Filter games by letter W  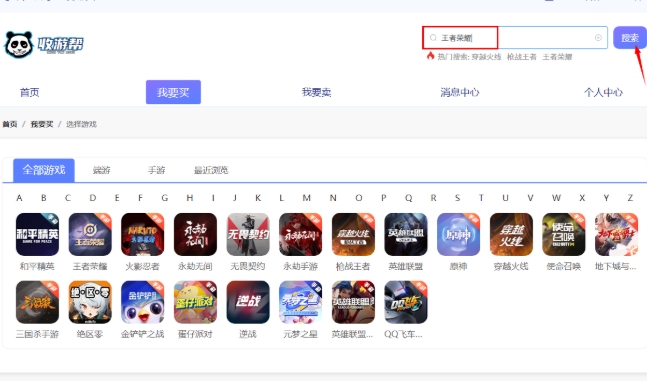556,198
